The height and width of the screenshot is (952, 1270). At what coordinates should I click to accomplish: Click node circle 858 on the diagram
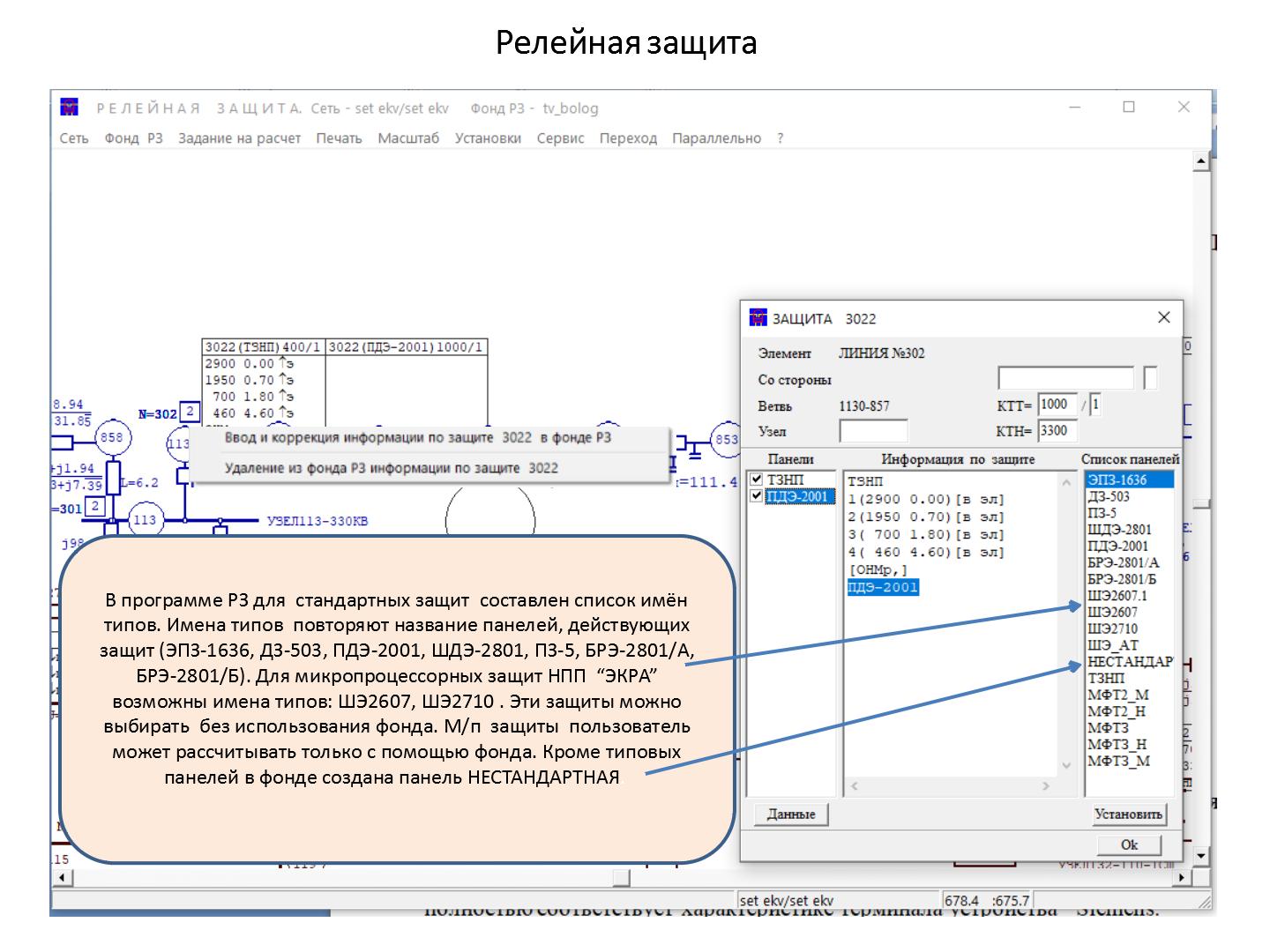(112, 438)
